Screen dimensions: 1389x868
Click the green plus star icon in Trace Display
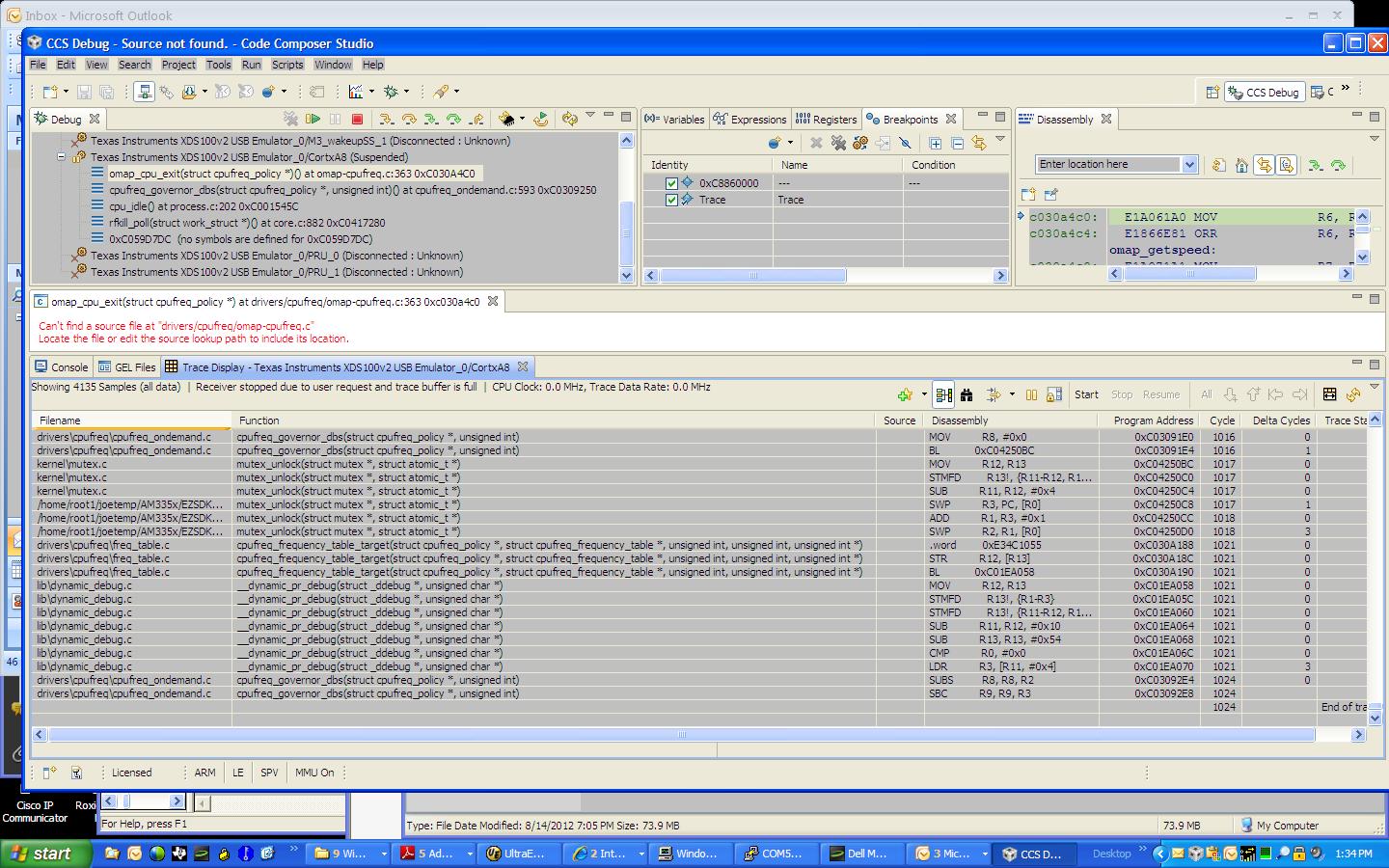coord(905,394)
